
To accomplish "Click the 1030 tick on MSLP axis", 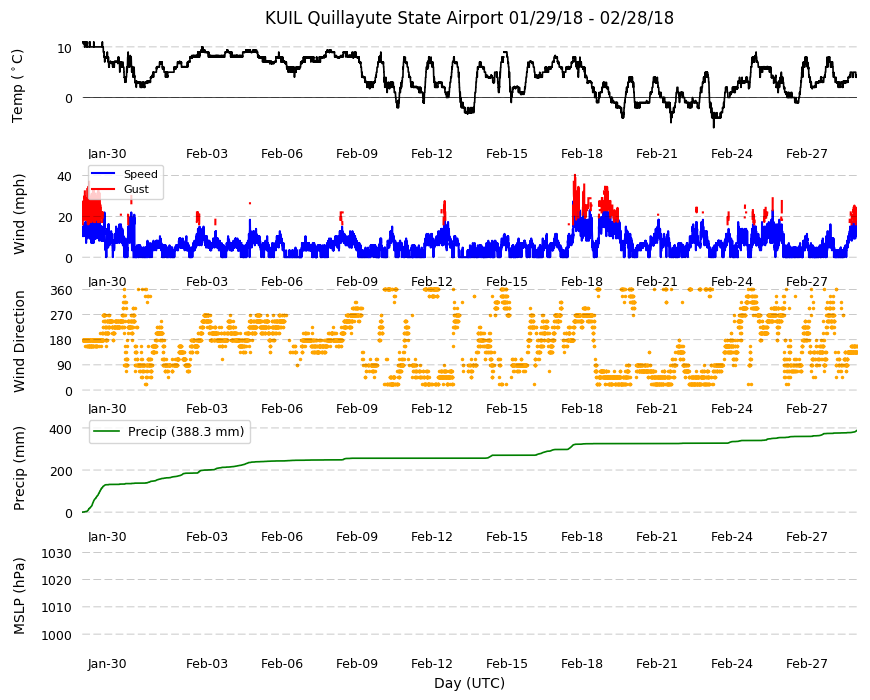I will tap(57, 554).
